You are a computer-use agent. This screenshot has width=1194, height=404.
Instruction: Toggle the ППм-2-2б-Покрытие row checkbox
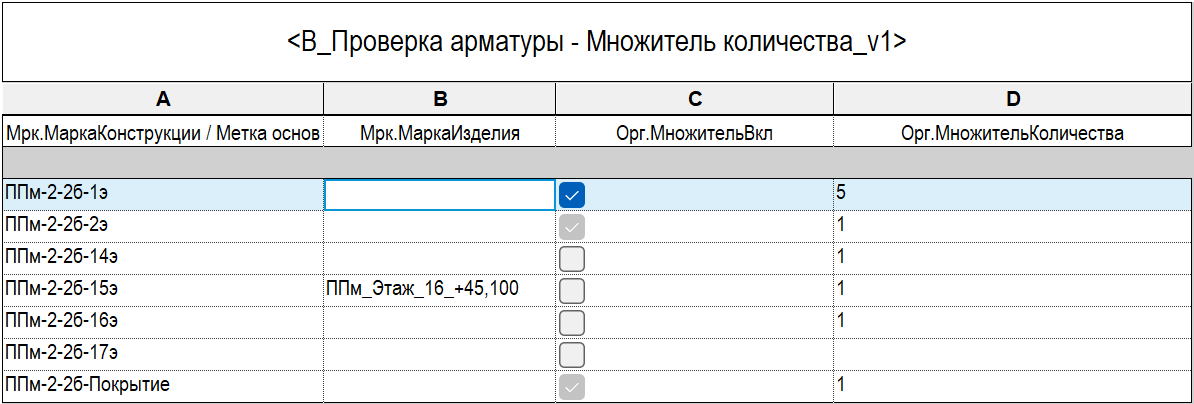click(x=572, y=387)
